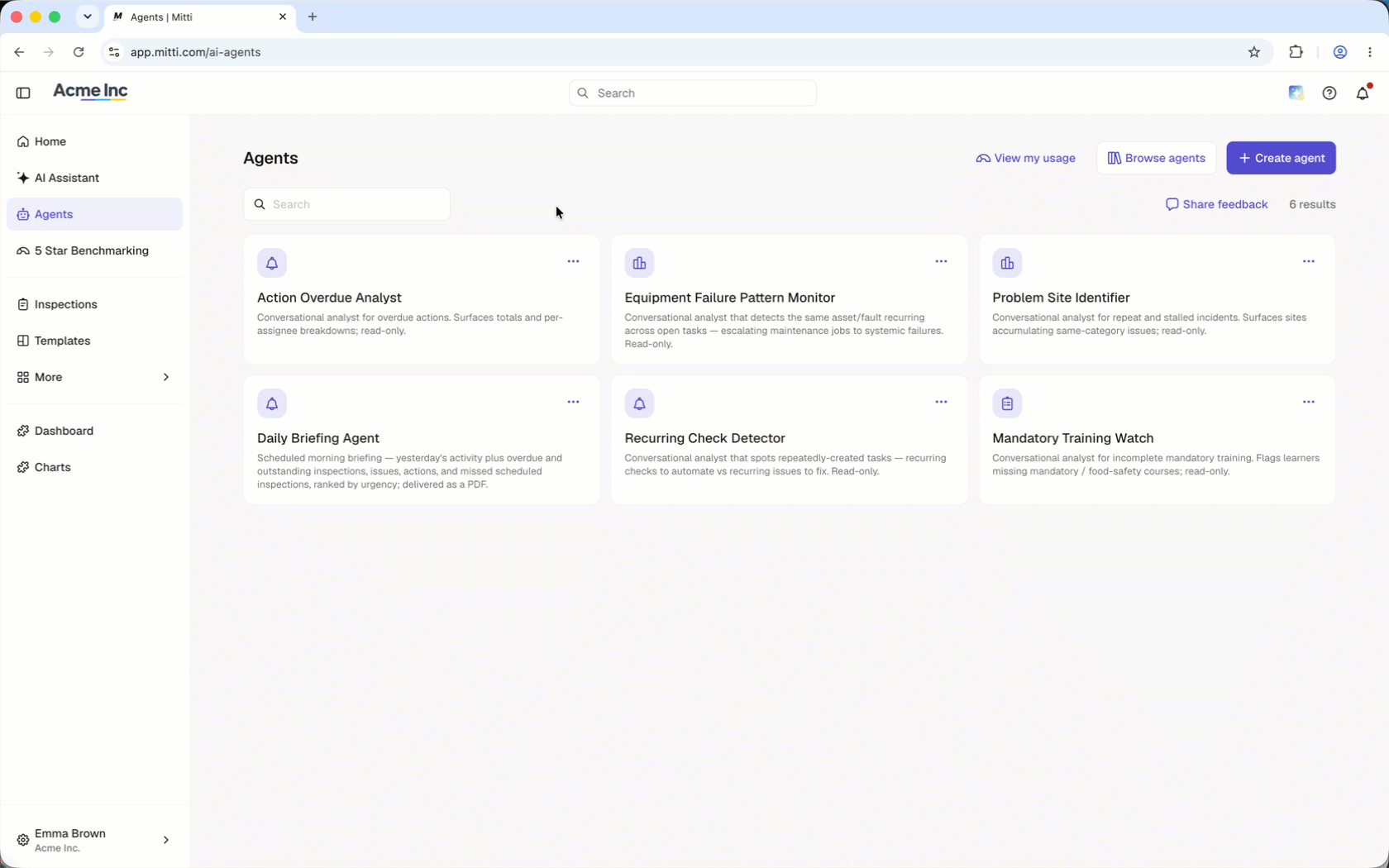This screenshot has height=868, width=1389.
Task: Expand the More menu in sidebar
Action: click(94, 377)
